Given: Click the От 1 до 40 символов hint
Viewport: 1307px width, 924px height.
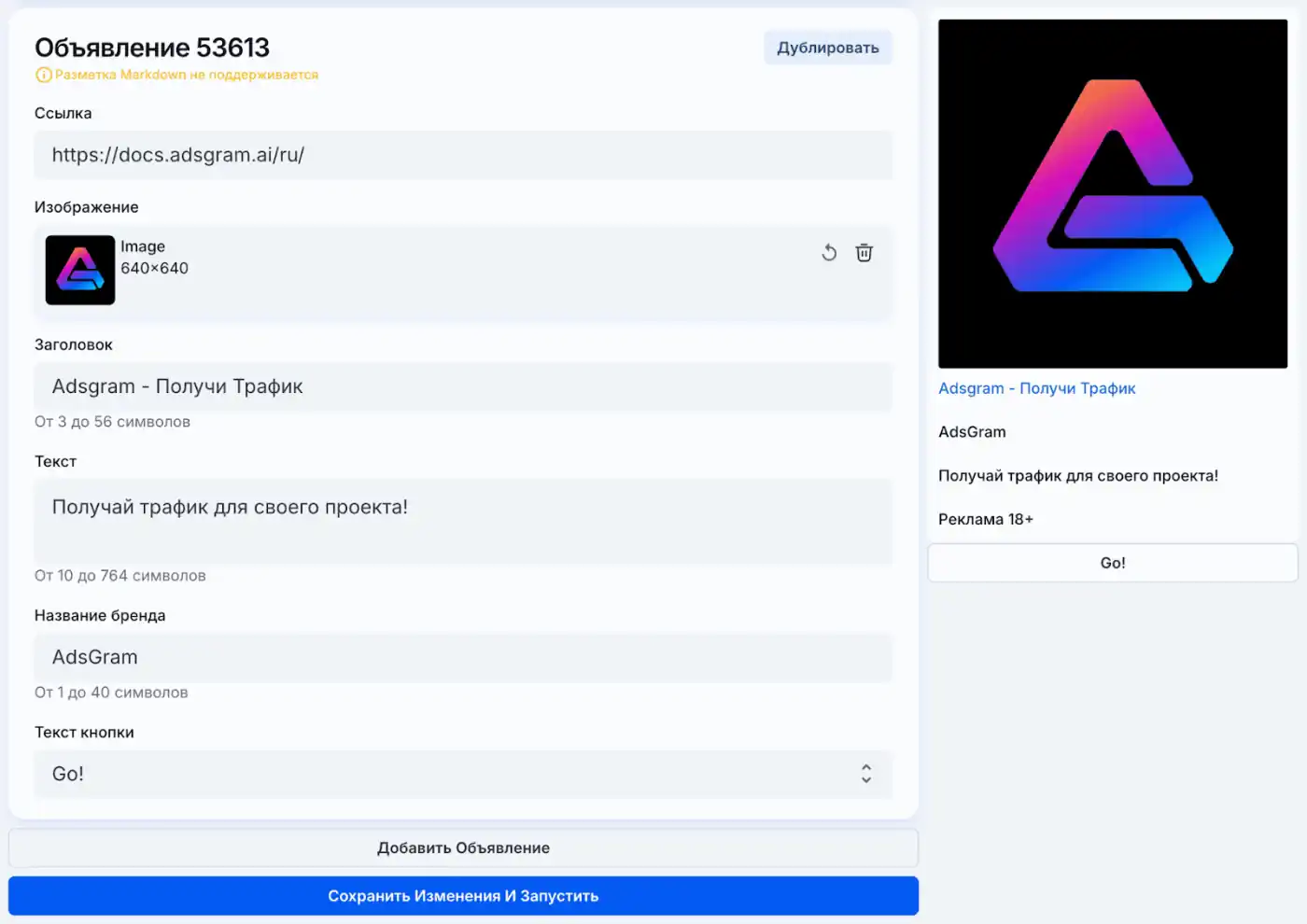Looking at the screenshot, I should (111, 693).
